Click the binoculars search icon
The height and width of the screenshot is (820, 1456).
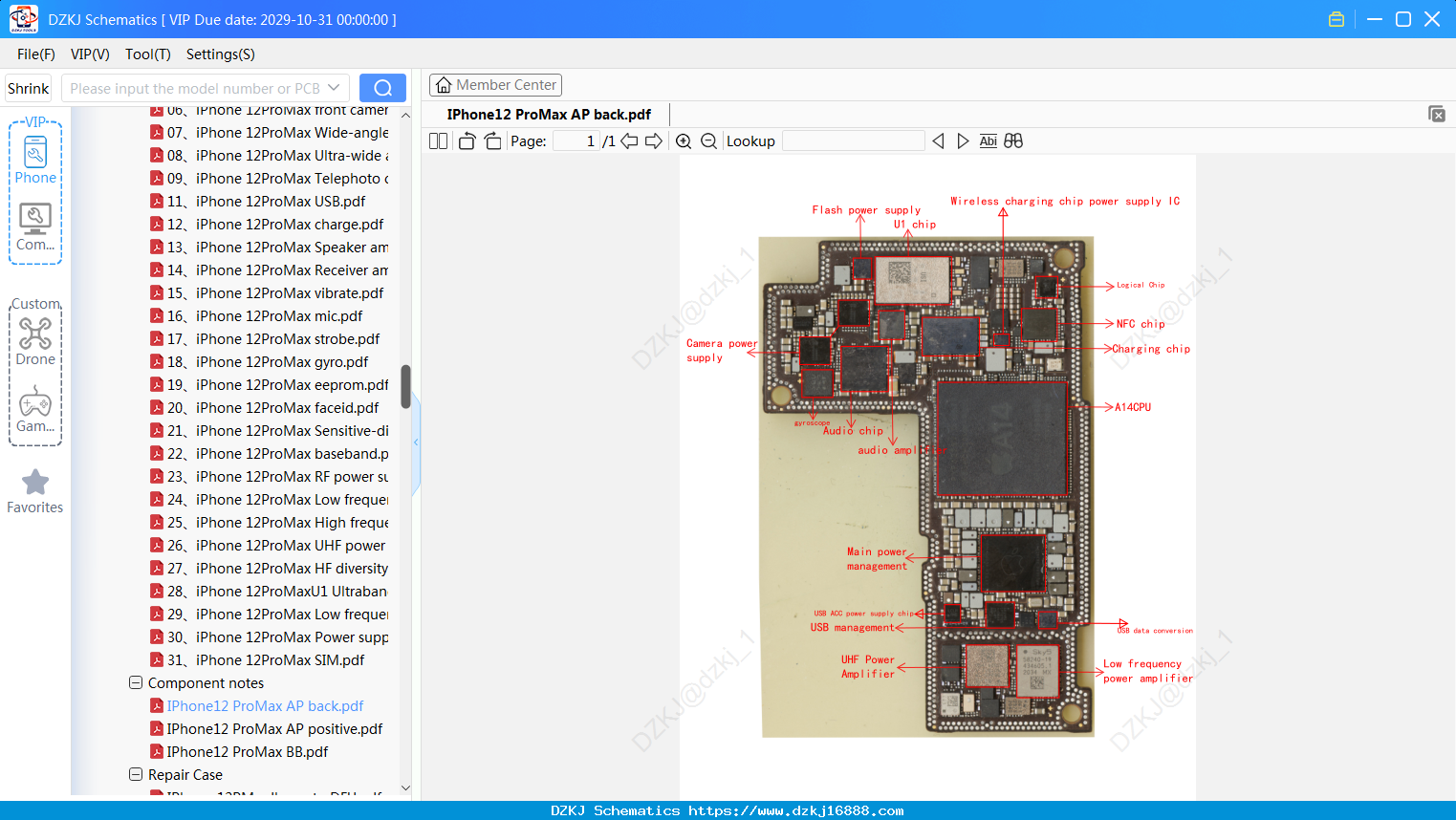(1013, 141)
